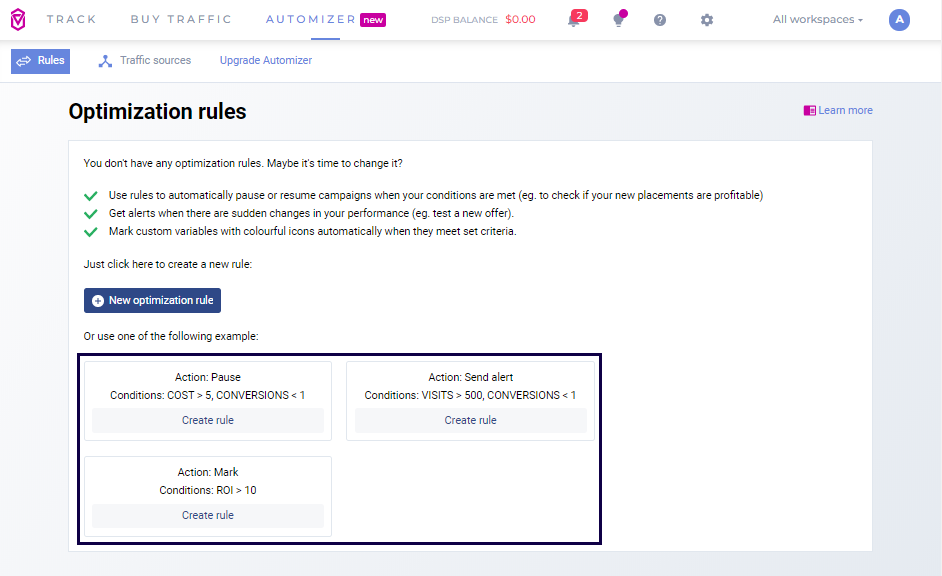Click the DSP balance $0.00 amount

(520, 20)
